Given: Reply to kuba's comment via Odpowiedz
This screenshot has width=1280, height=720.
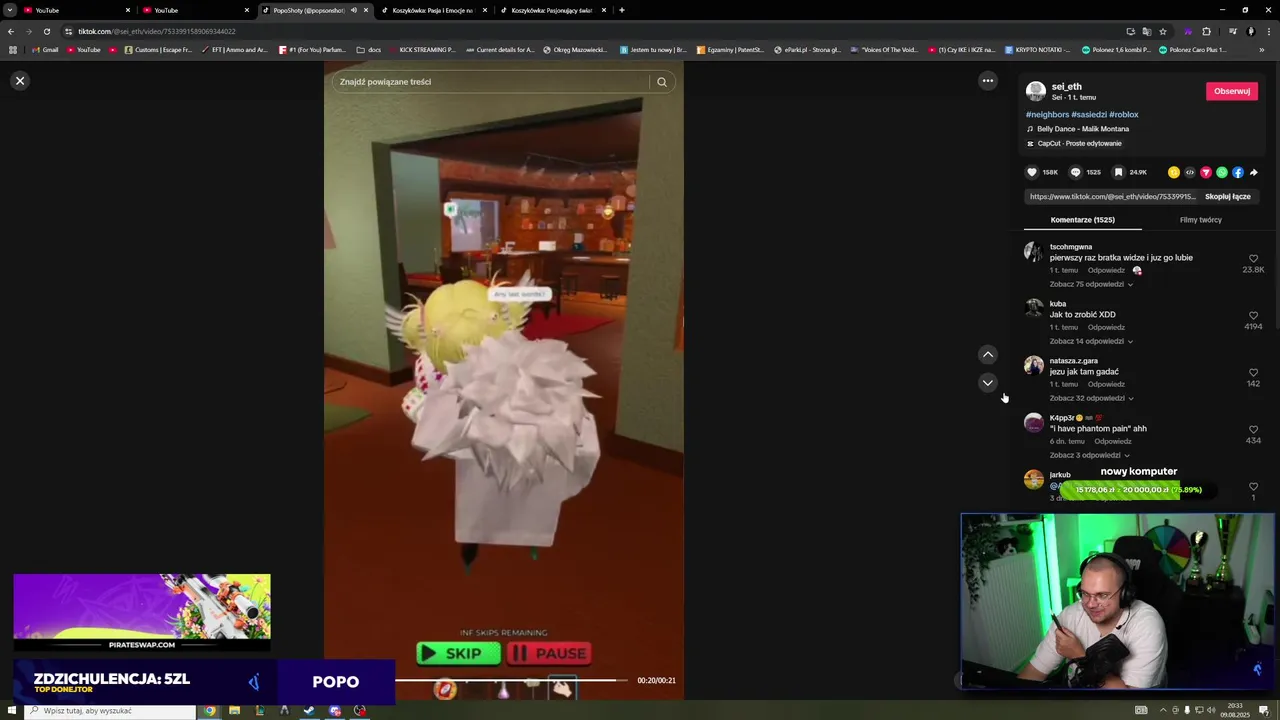Looking at the screenshot, I should coord(1106,327).
